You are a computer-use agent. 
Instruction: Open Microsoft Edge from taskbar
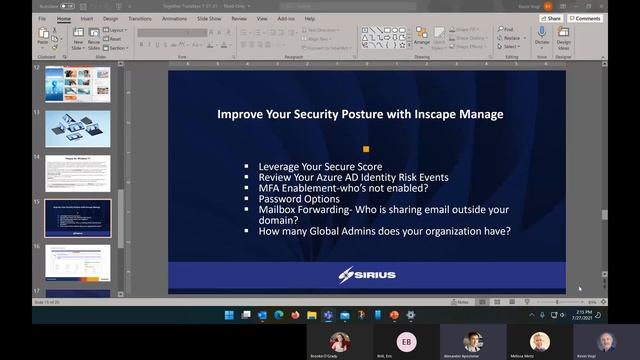pos(279,315)
